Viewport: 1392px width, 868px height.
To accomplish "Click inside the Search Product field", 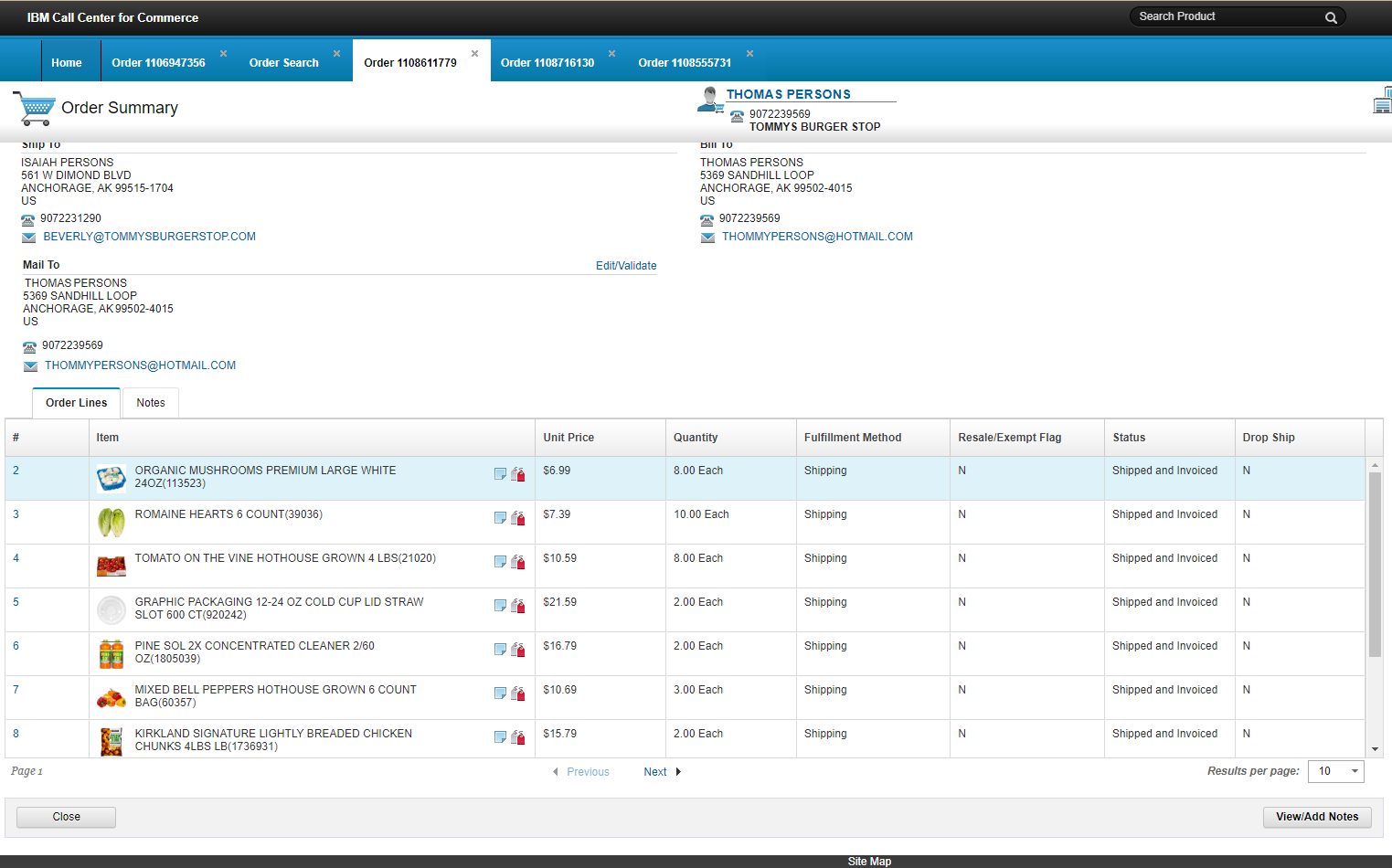I will [x=1225, y=16].
